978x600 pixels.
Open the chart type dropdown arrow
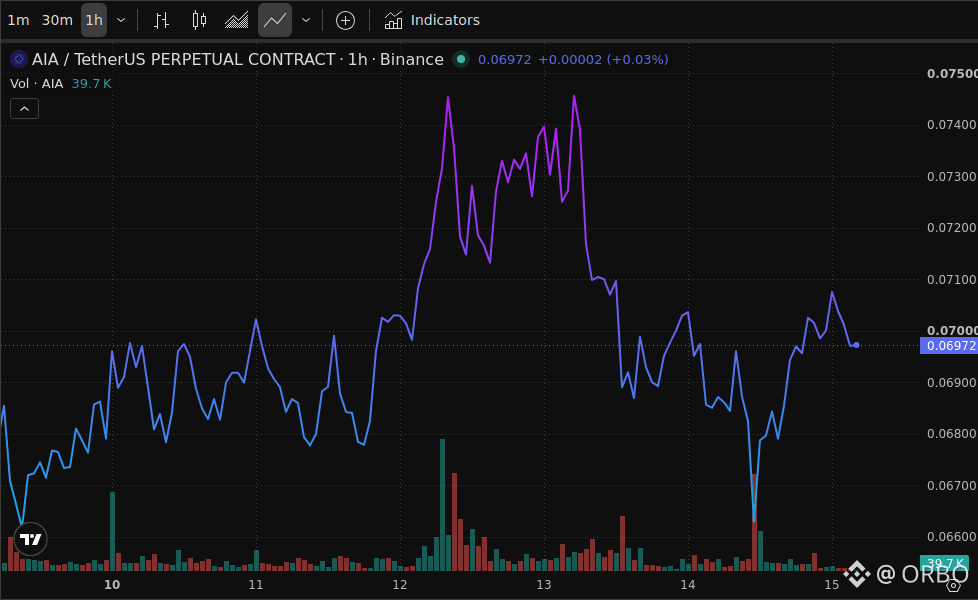coord(306,20)
